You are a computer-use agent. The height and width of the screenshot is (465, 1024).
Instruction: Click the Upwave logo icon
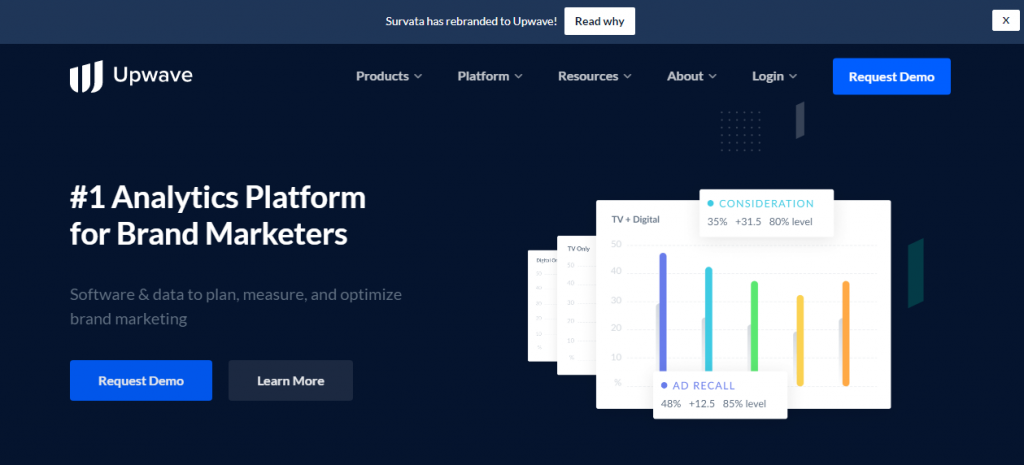[x=86, y=76]
